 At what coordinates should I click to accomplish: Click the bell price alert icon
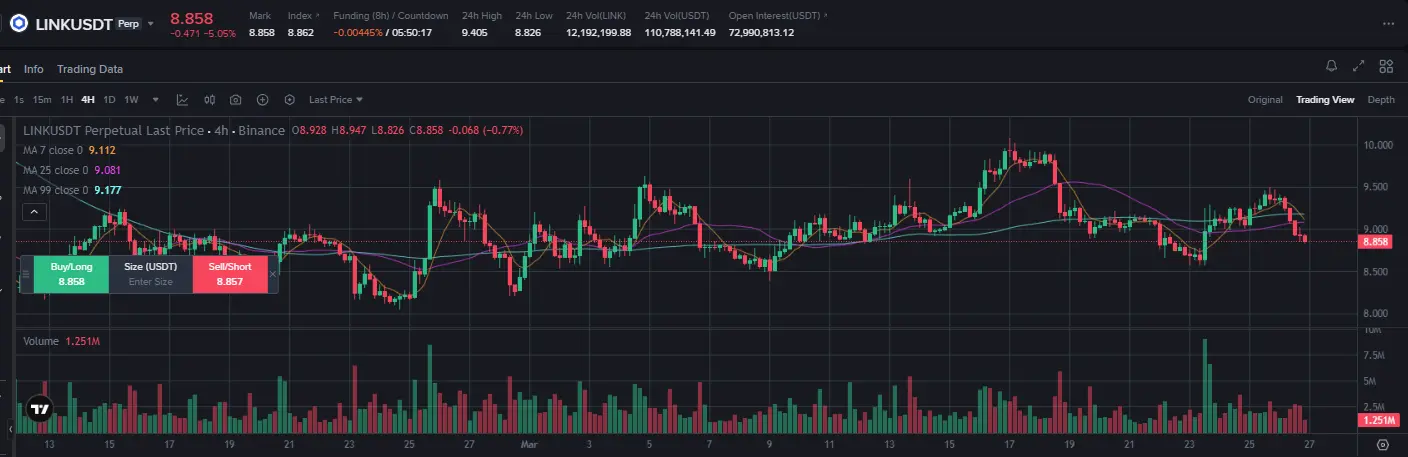pyautogui.click(x=1331, y=67)
